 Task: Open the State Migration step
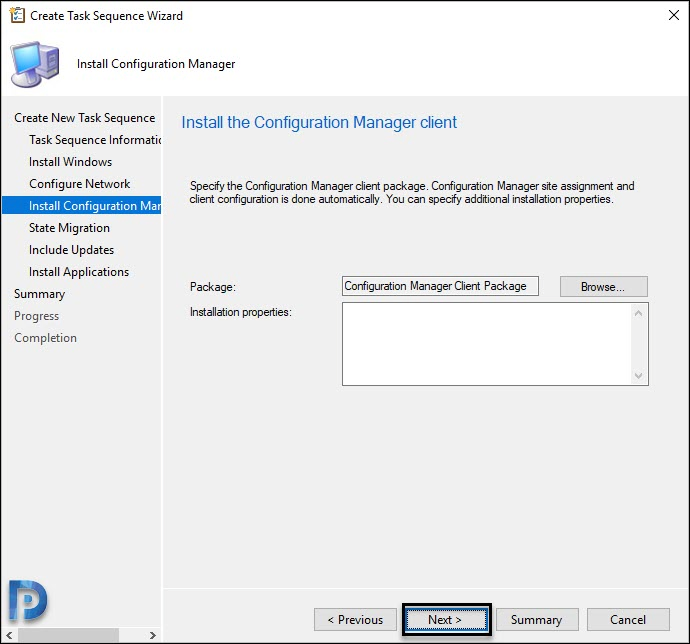pos(70,228)
